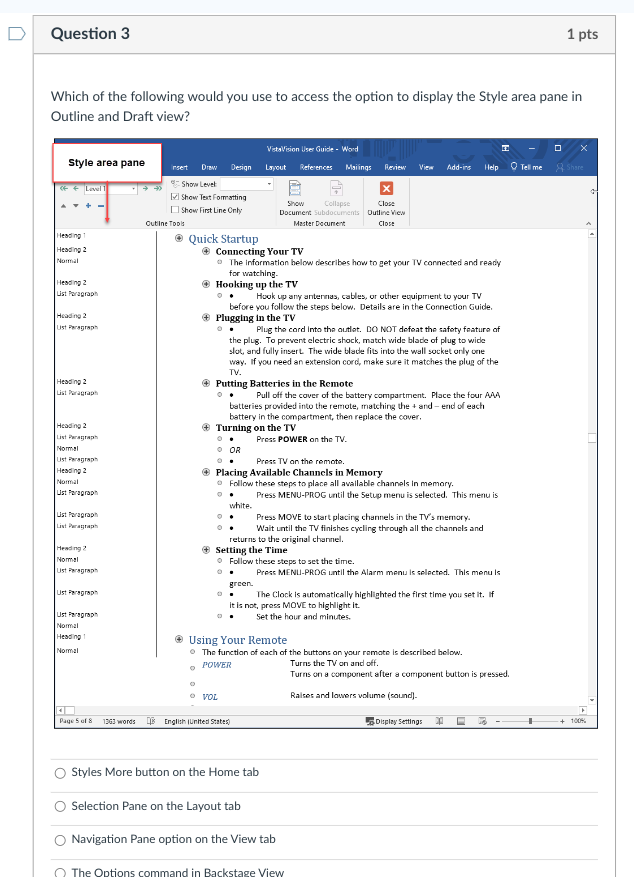
Task: Click English (United States) language button
Action: [197, 722]
